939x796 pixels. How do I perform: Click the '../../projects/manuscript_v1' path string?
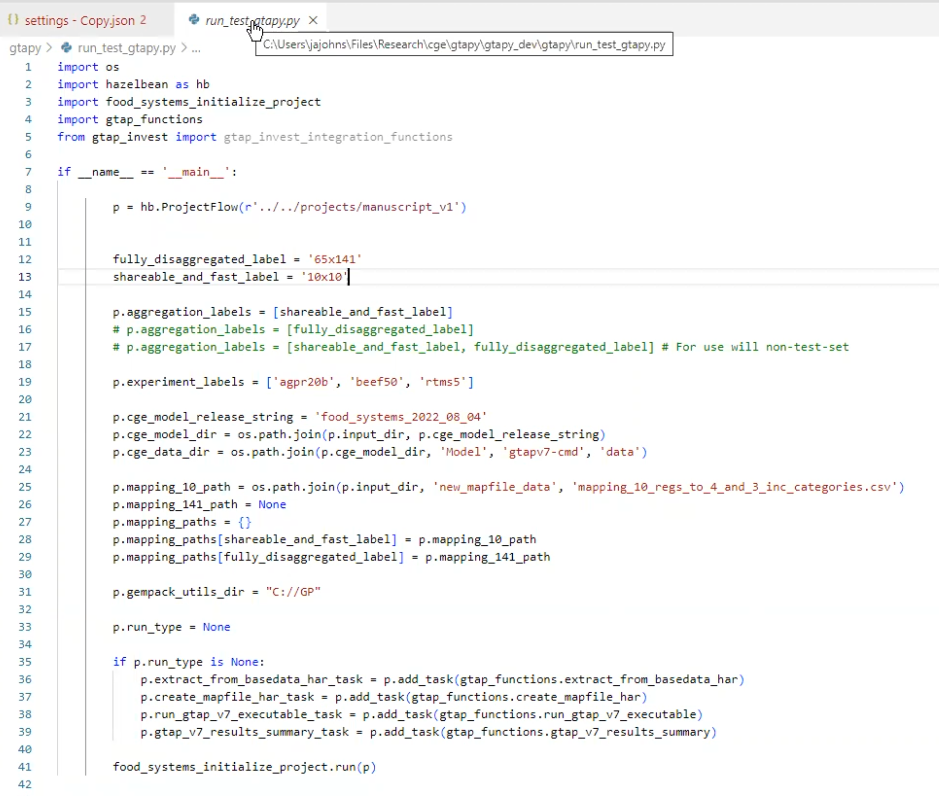356,207
